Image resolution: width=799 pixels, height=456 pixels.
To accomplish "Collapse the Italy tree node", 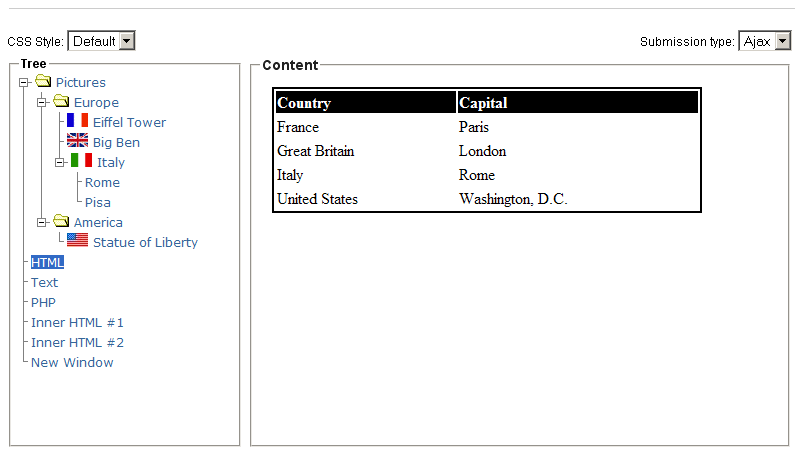I will tap(60, 163).
